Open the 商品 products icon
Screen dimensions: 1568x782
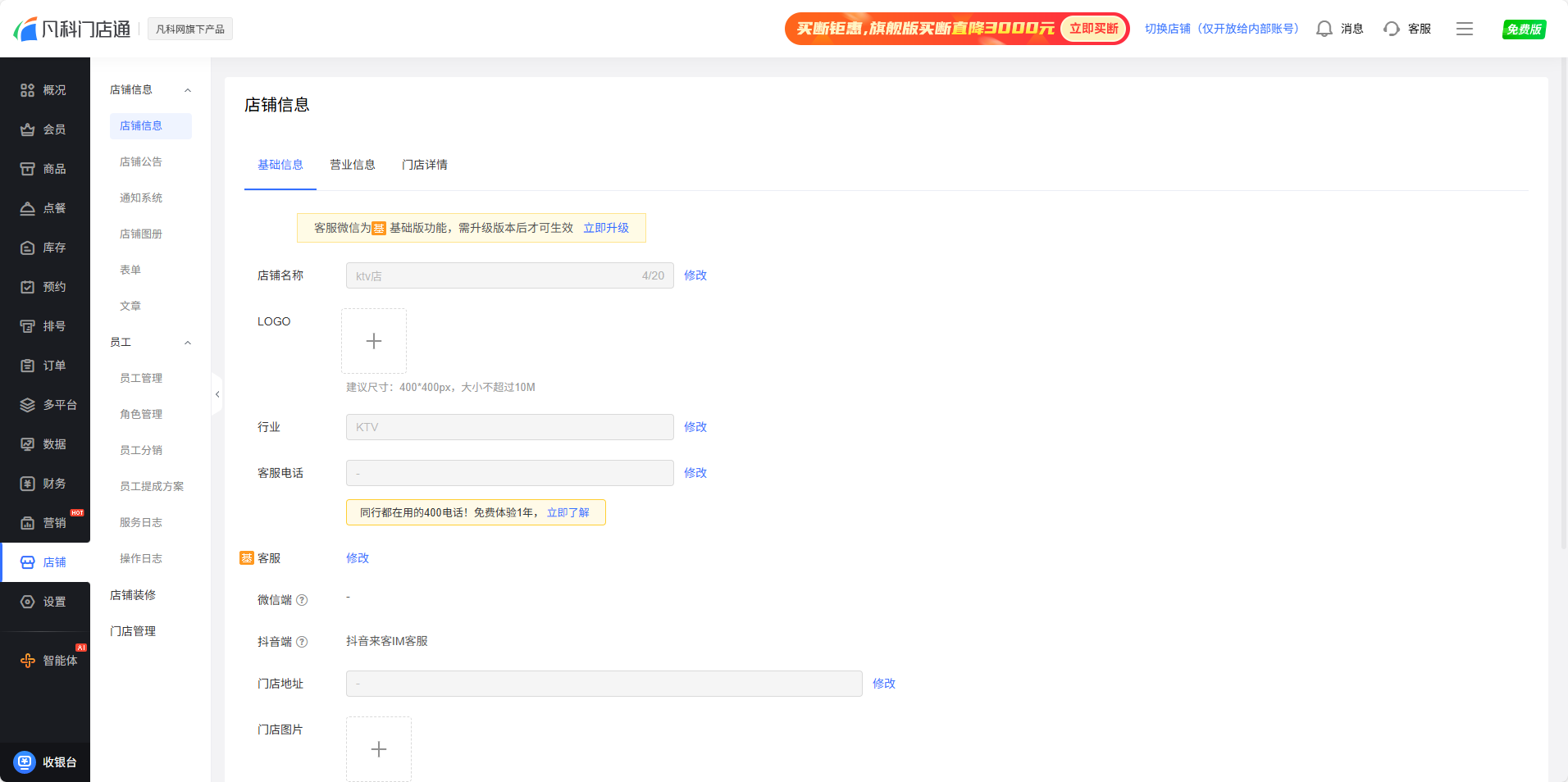point(27,169)
